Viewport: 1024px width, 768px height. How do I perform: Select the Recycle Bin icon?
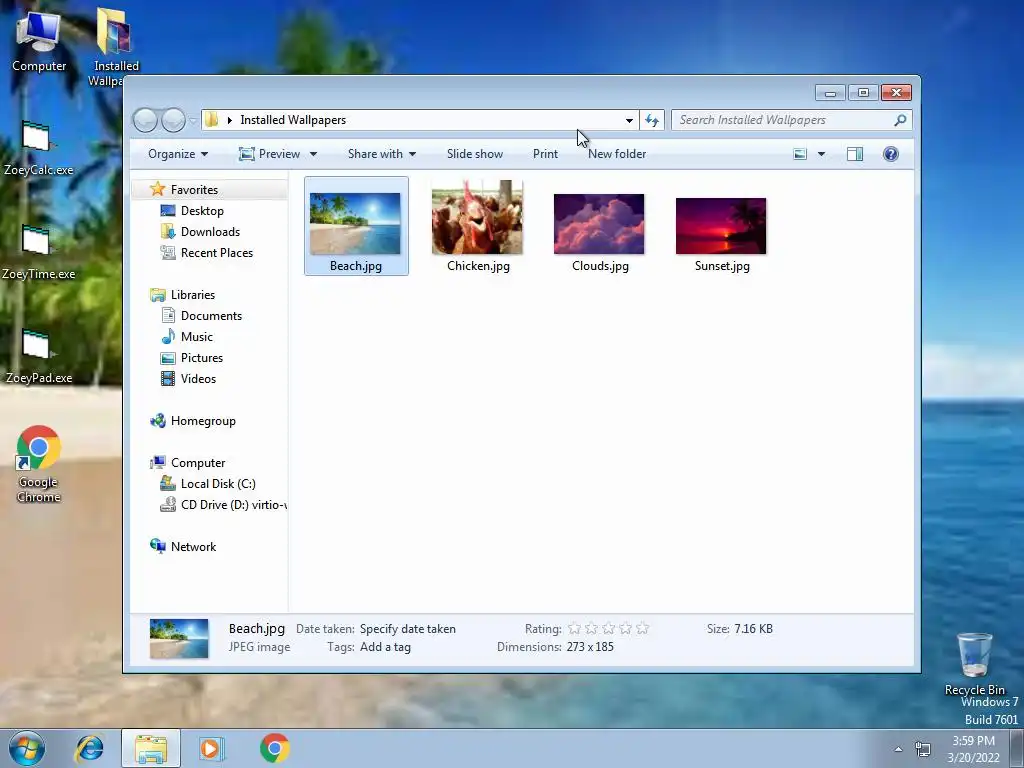point(974,664)
